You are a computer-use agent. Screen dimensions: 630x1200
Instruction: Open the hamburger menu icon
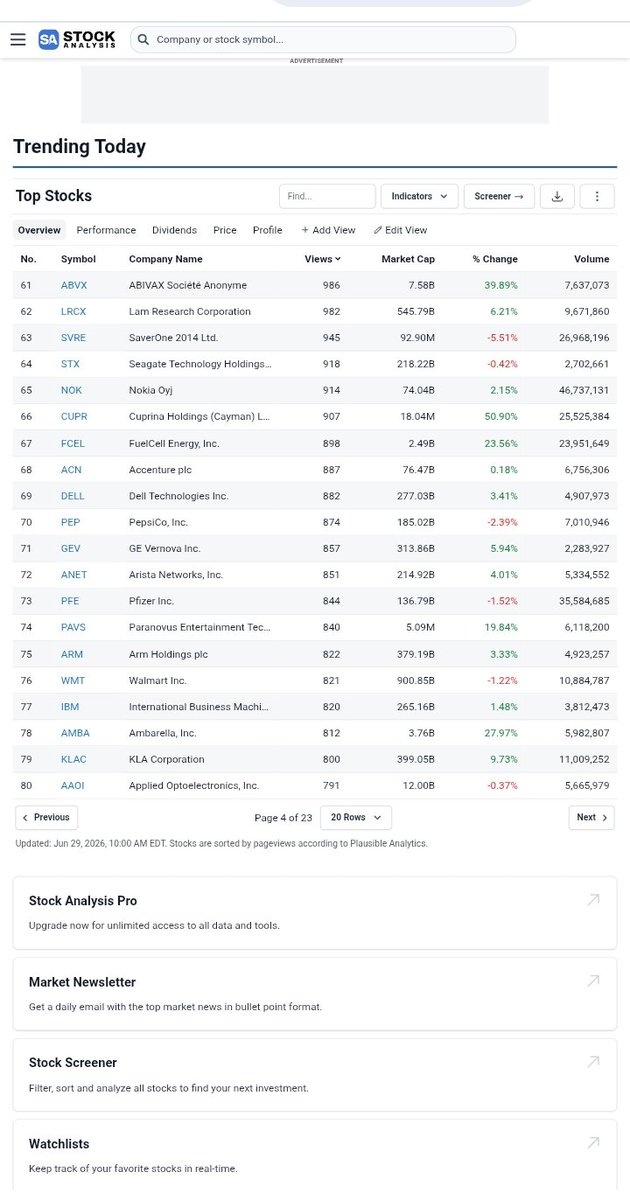[18, 39]
